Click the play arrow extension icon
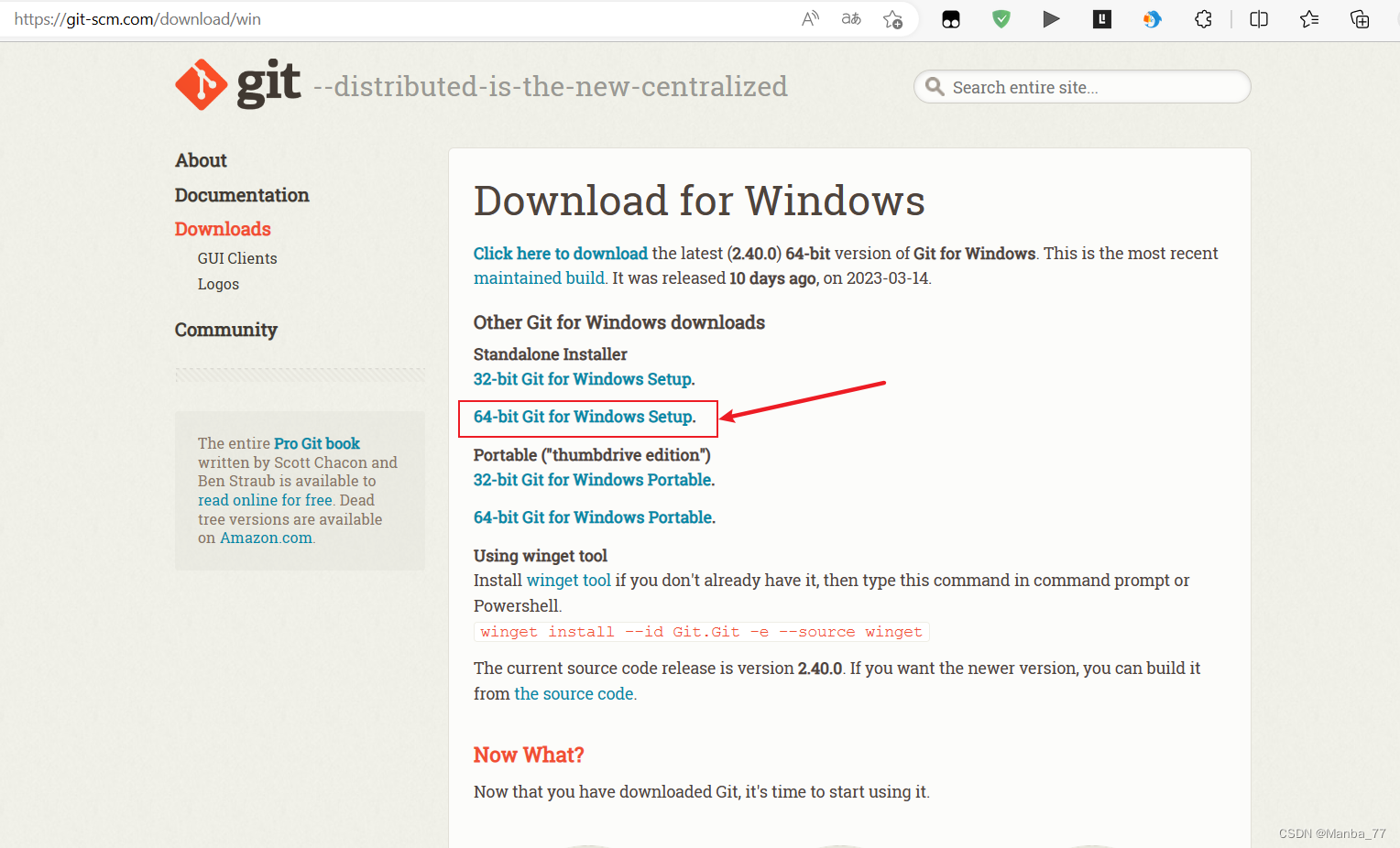 click(1051, 18)
